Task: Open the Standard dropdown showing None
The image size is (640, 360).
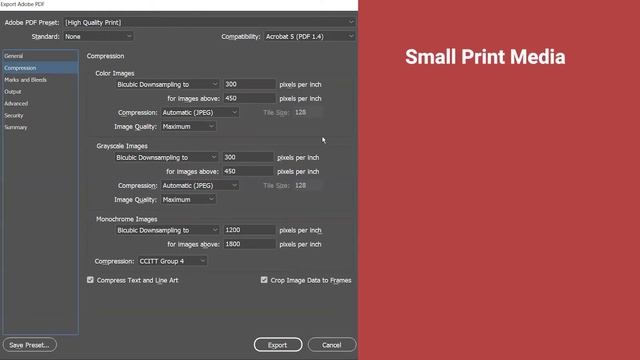Action: (x=98, y=36)
